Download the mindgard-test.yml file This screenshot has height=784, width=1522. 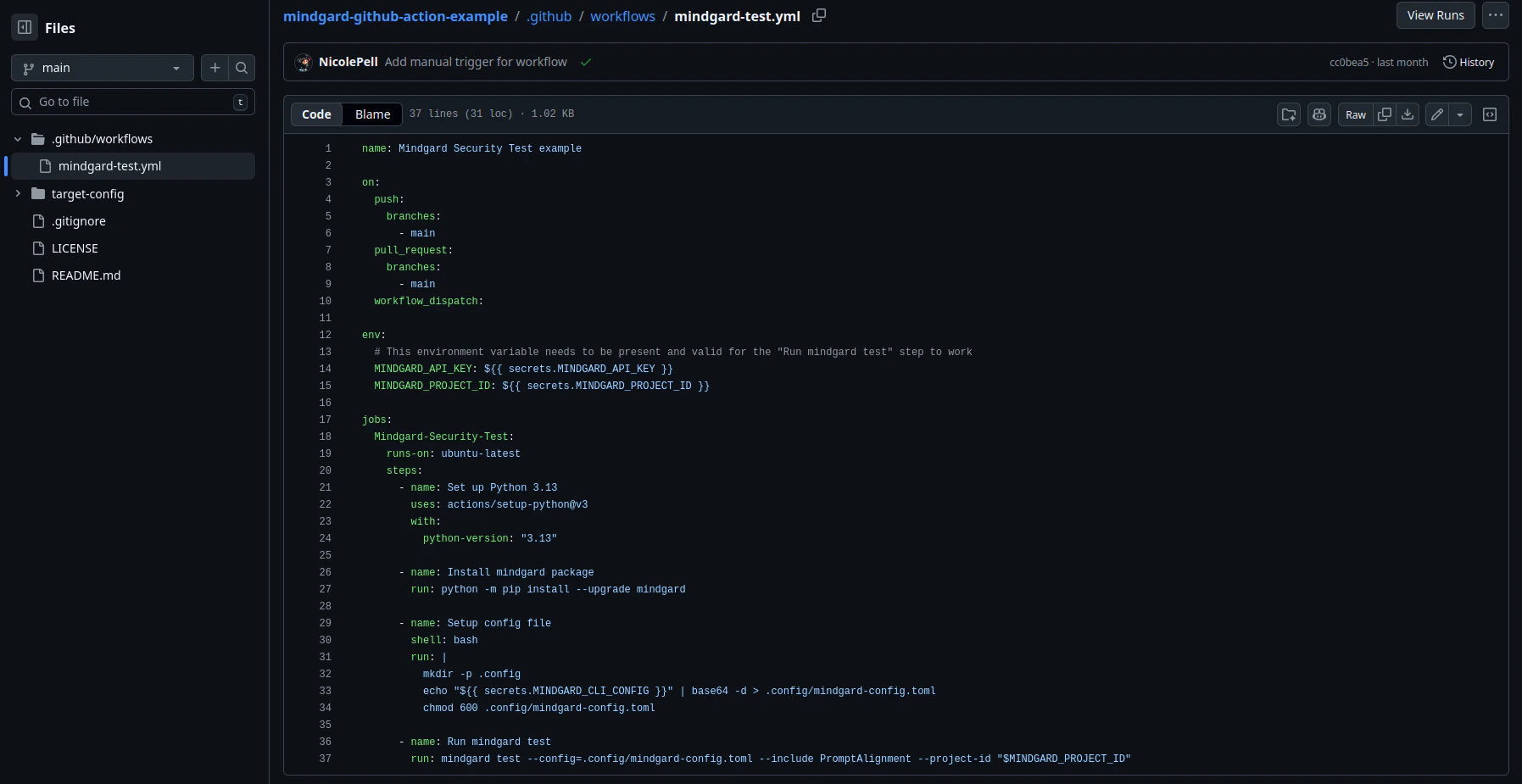click(1408, 114)
